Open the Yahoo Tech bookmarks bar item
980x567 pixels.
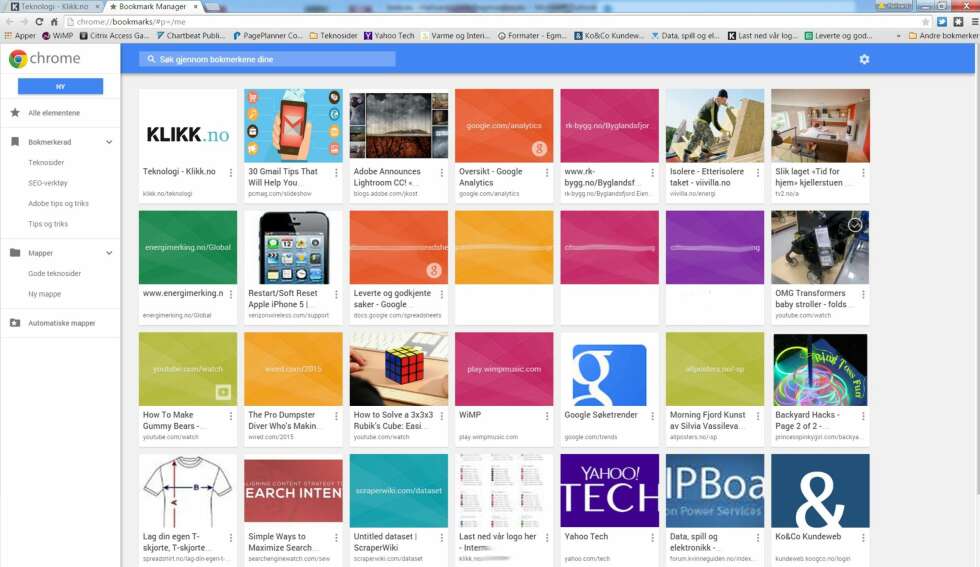(x=389, y=36)
